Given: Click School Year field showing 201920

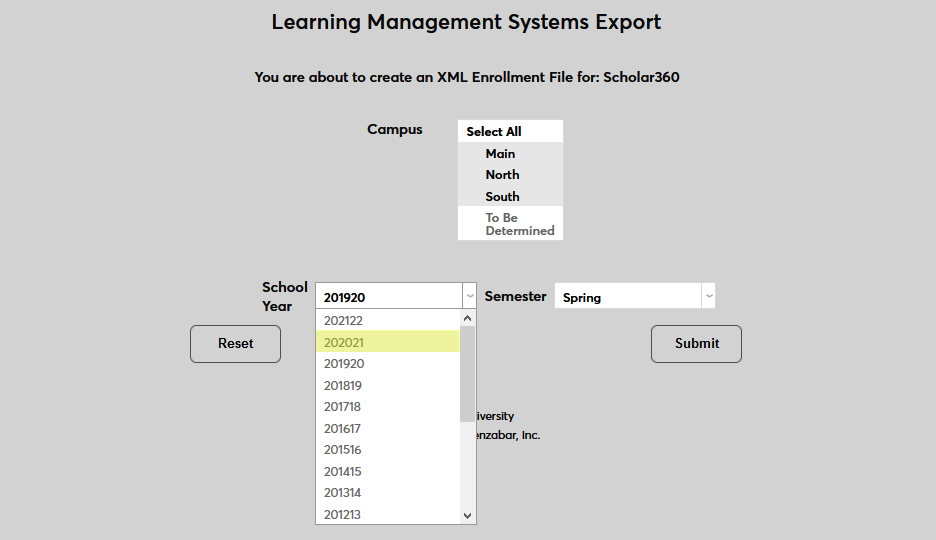Looking at the screenshot, I should [x=389, y=296].
